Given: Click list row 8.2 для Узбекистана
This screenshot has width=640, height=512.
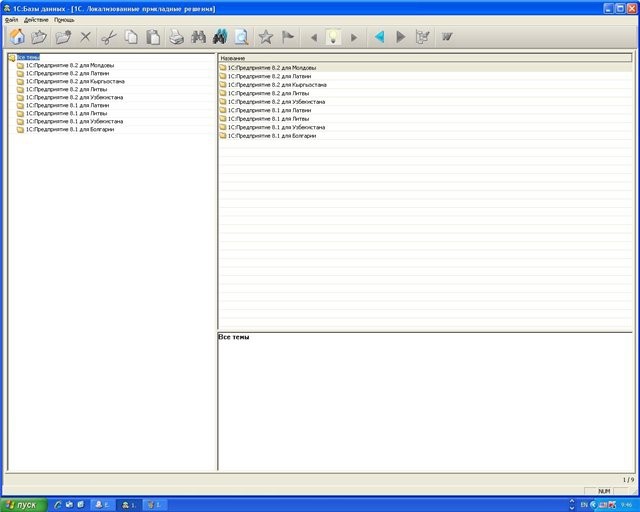Looking at the screenshot, I should pyautogui.click(x=425, y=102).
